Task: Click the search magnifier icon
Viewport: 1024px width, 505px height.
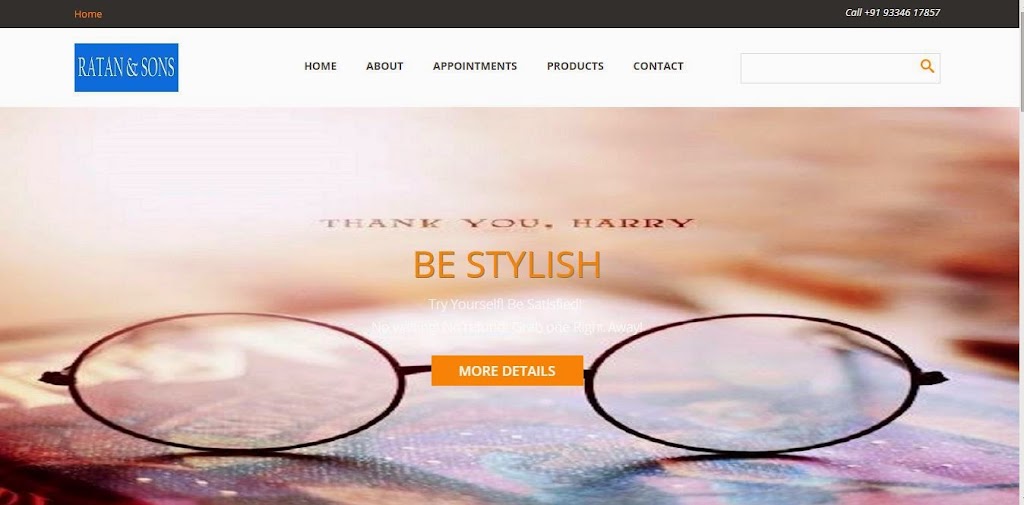Action: coord(927,66)
